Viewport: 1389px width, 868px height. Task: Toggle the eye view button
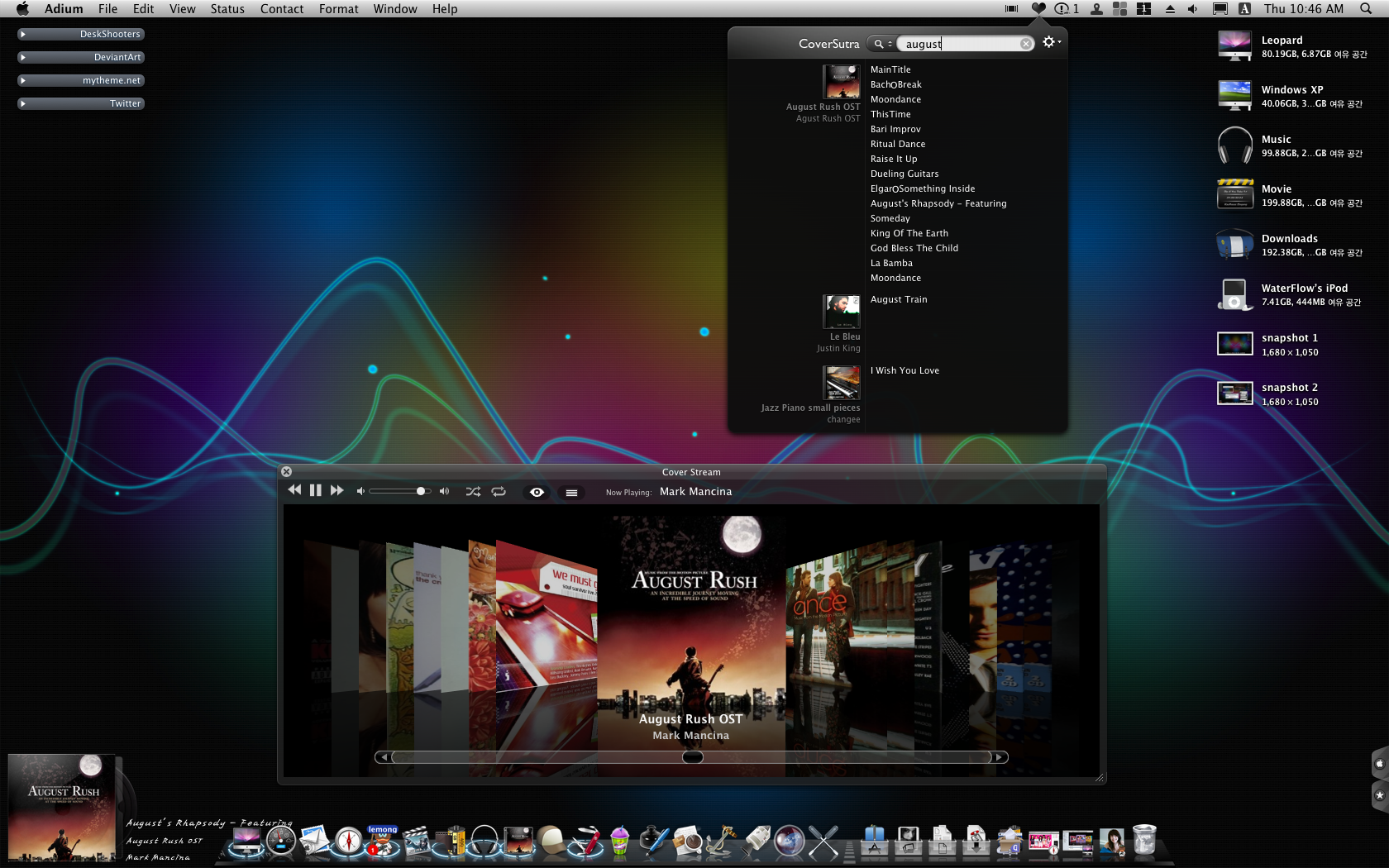pyautogui.click(x=537, y=492)
